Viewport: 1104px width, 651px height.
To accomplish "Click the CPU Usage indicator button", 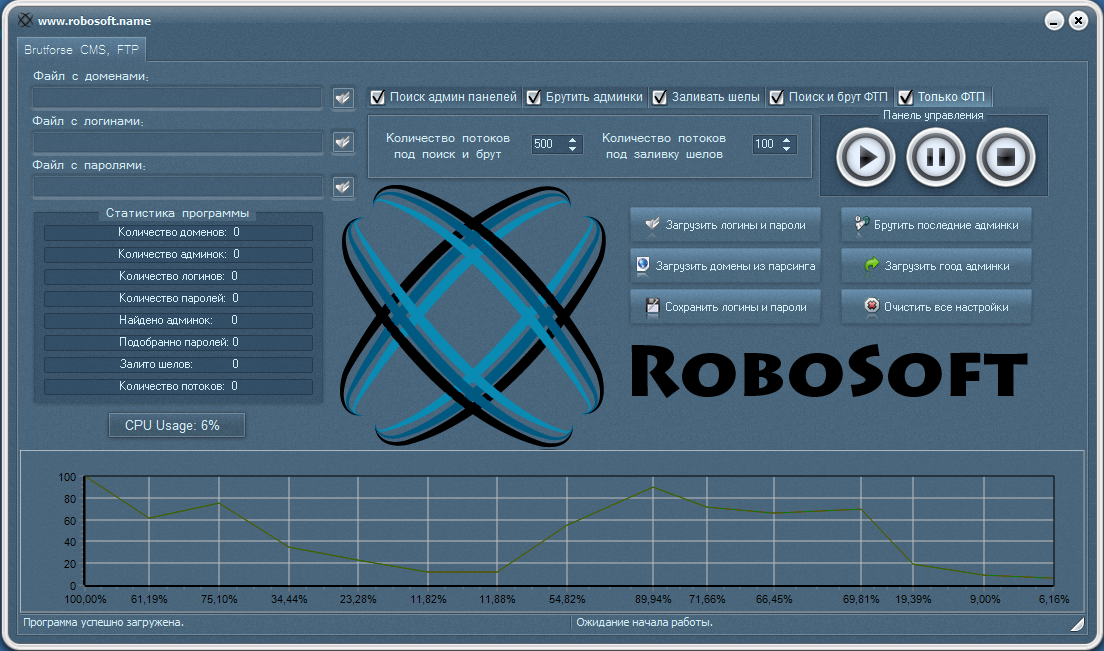I will (x=176, y=425).
